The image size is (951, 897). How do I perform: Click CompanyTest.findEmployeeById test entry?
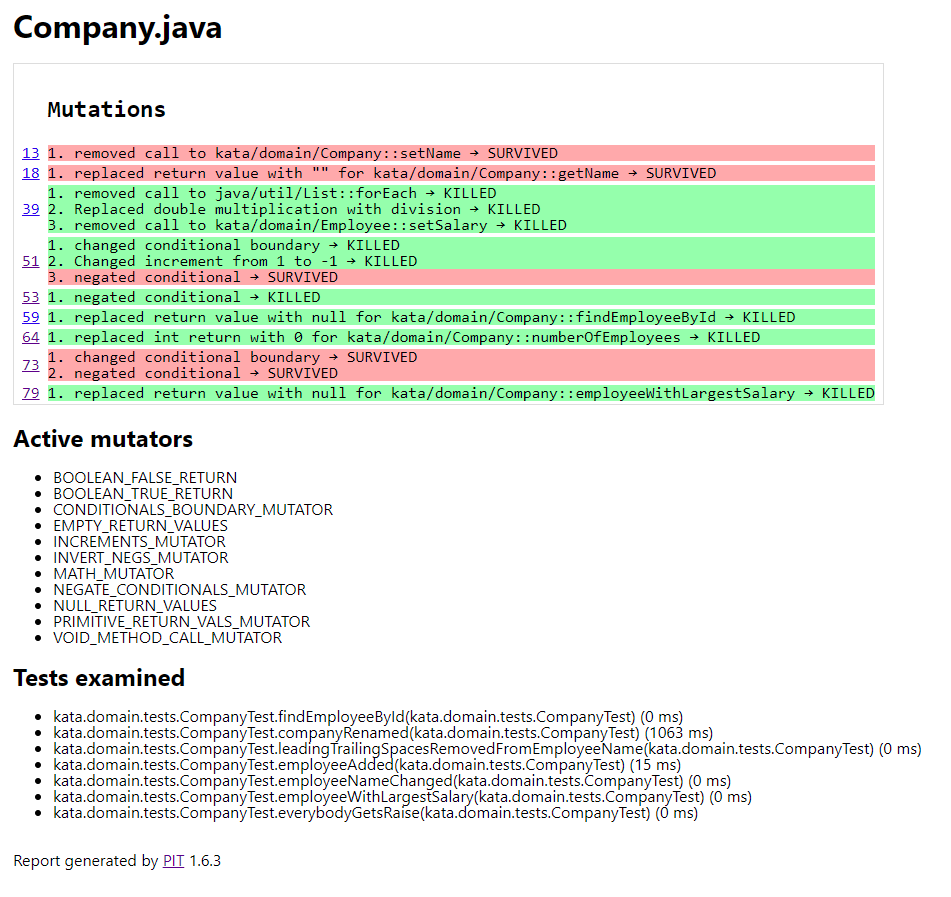368,717
